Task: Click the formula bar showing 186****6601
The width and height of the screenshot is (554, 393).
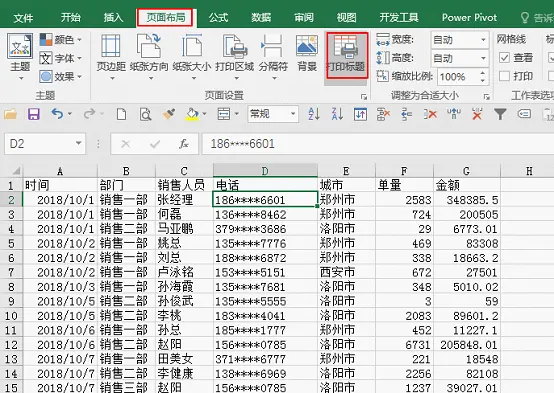Action: tap(378, 144)
